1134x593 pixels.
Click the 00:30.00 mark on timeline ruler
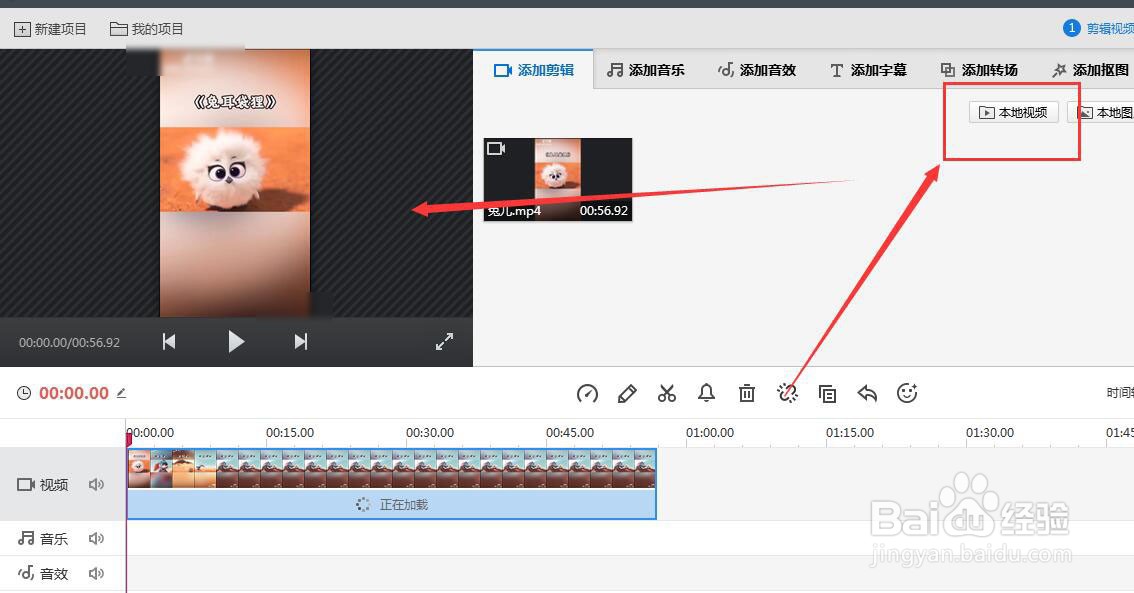430,432
